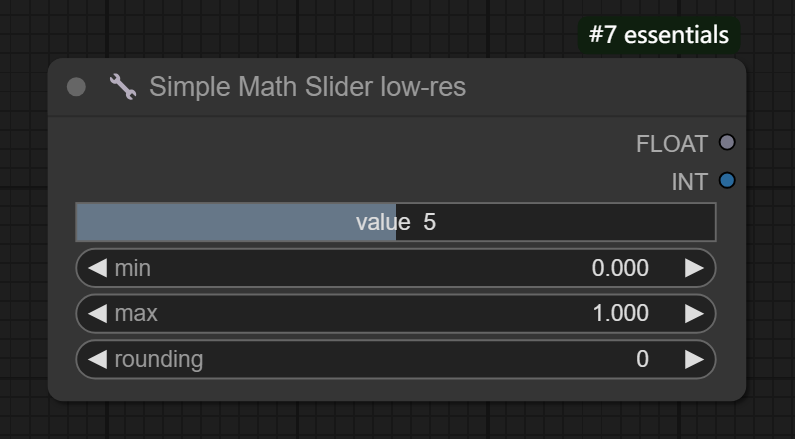Screen dimensions: 795x439
Task: Increase min with the right arrow
Action: (x=694, y=268)
